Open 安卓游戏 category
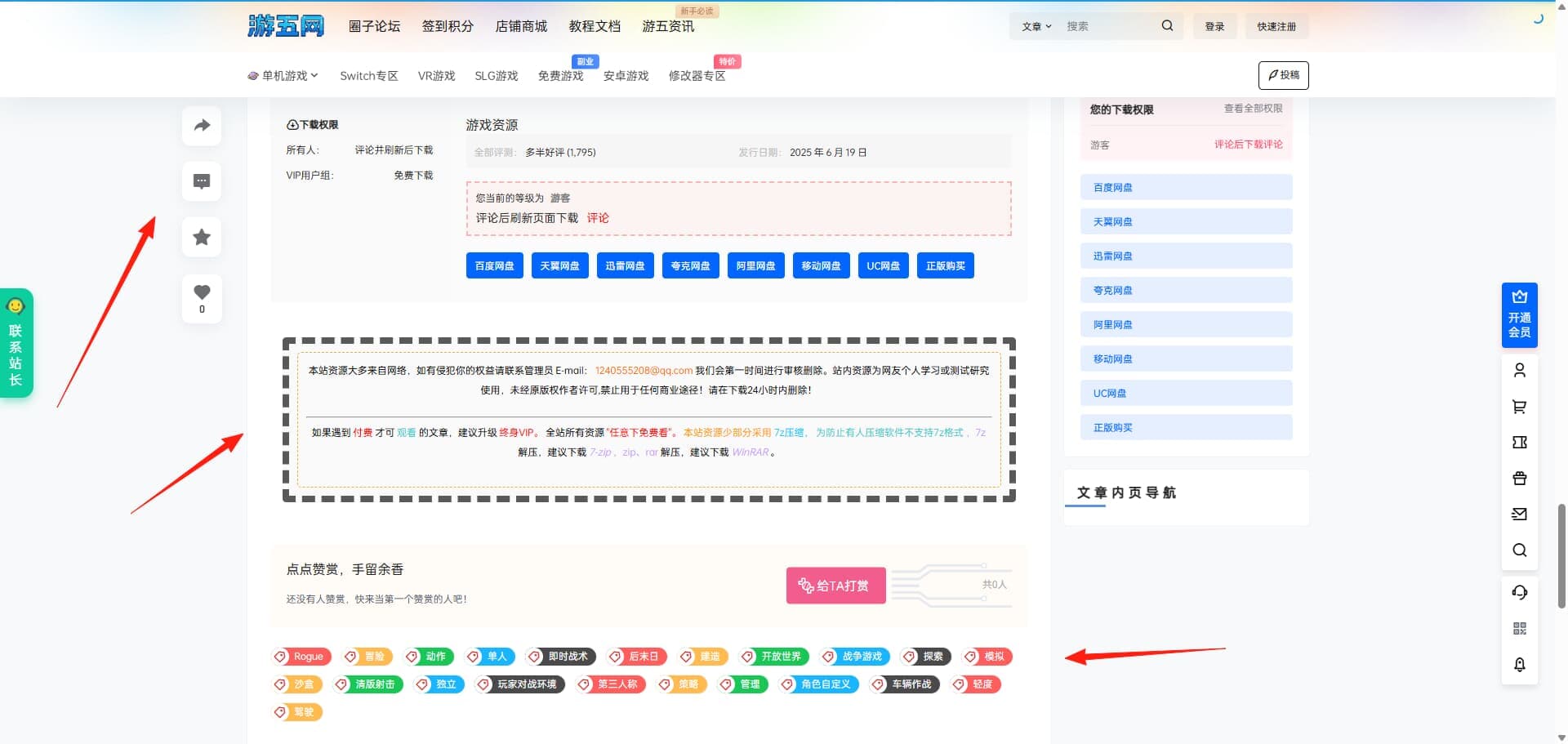Image resolution: width=1568 pixels, height=744 pixels. tap(626, 76)
